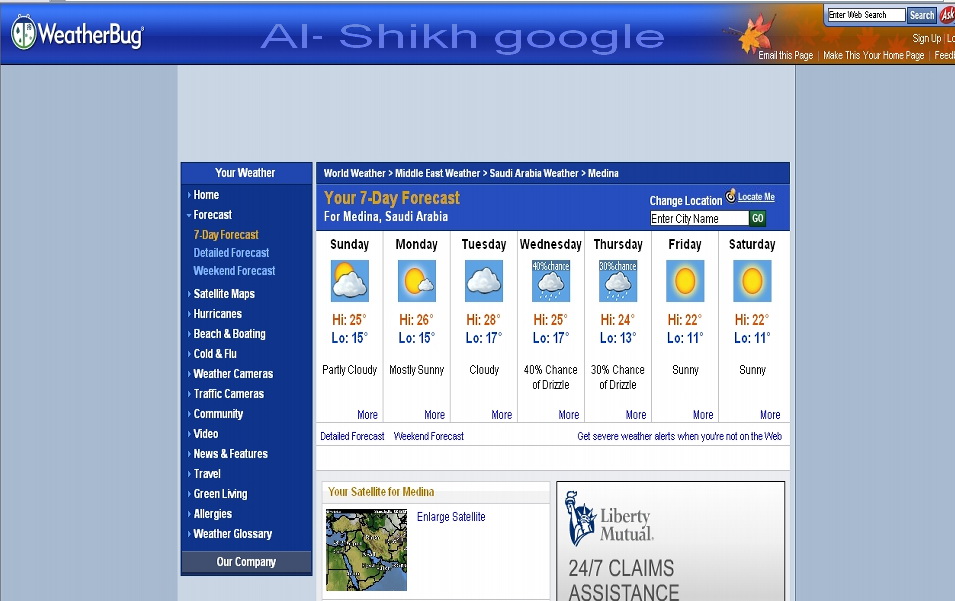This screenshot has height=601, width=955.
Task: Click More under Wednesday forecast
Action: [569, 415]
